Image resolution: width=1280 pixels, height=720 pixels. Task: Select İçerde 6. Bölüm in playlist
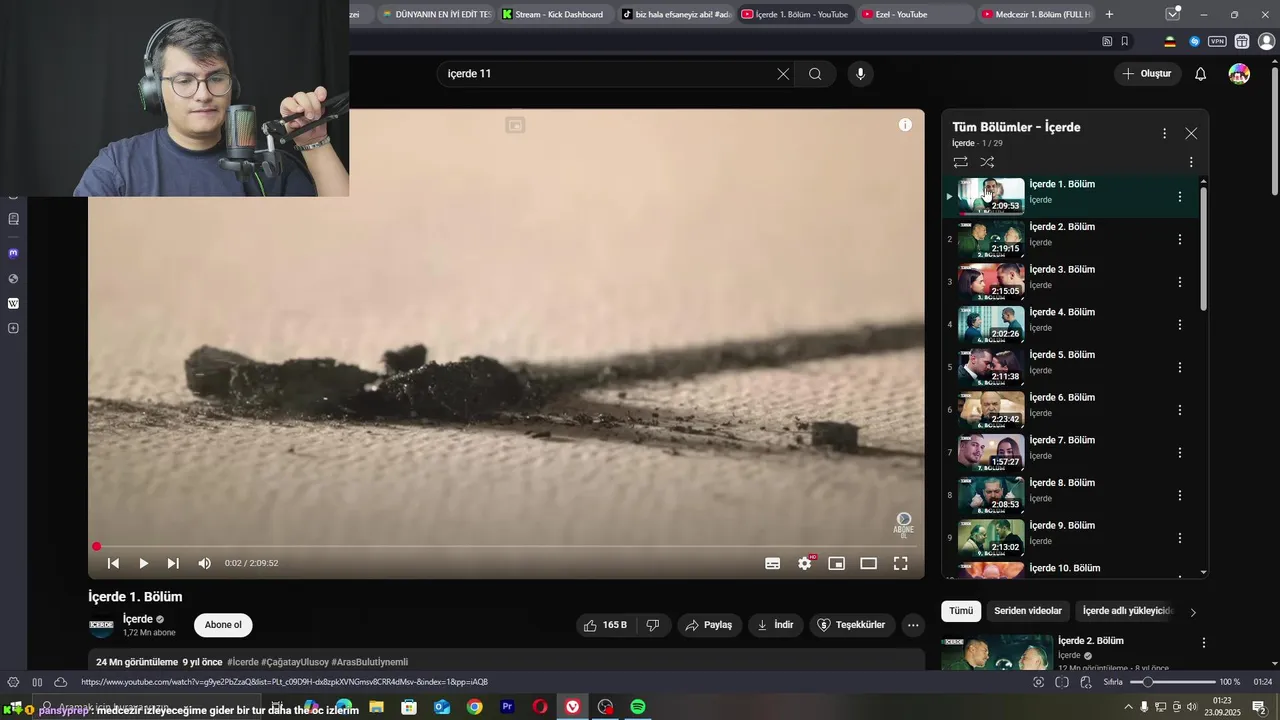coord(1070,410)
